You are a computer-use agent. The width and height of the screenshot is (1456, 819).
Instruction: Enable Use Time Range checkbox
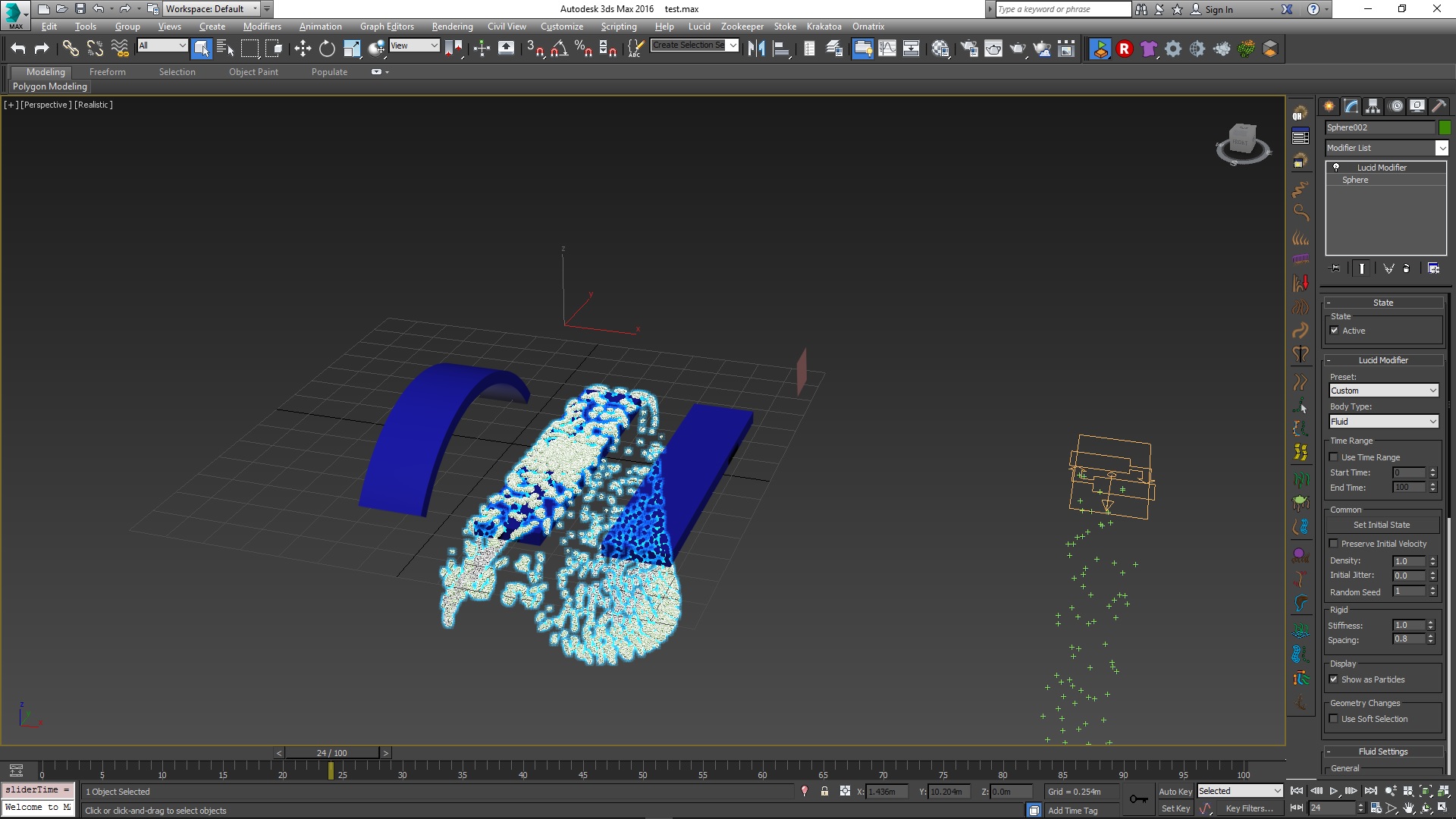[x=1335, y=457]
